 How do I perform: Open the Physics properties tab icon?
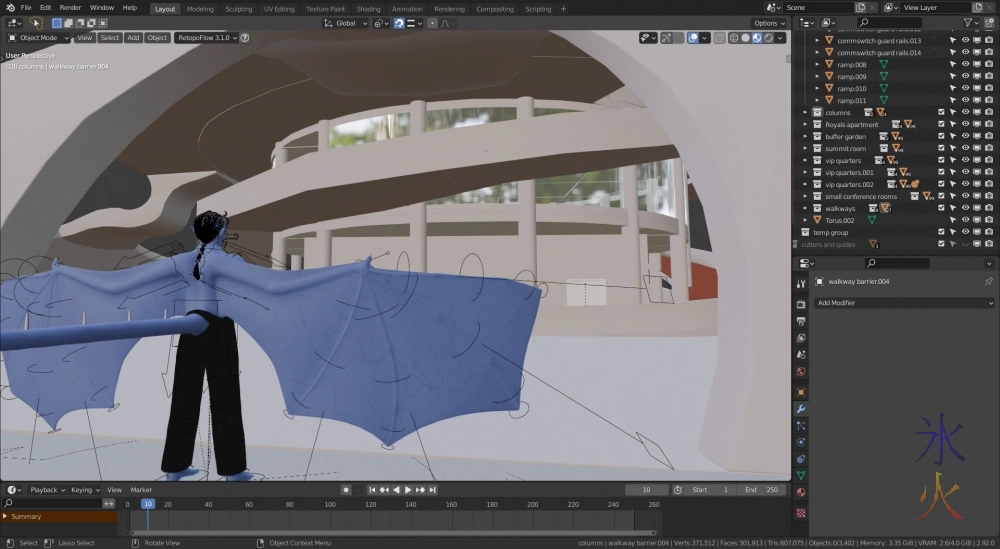(x=801, y=442)
